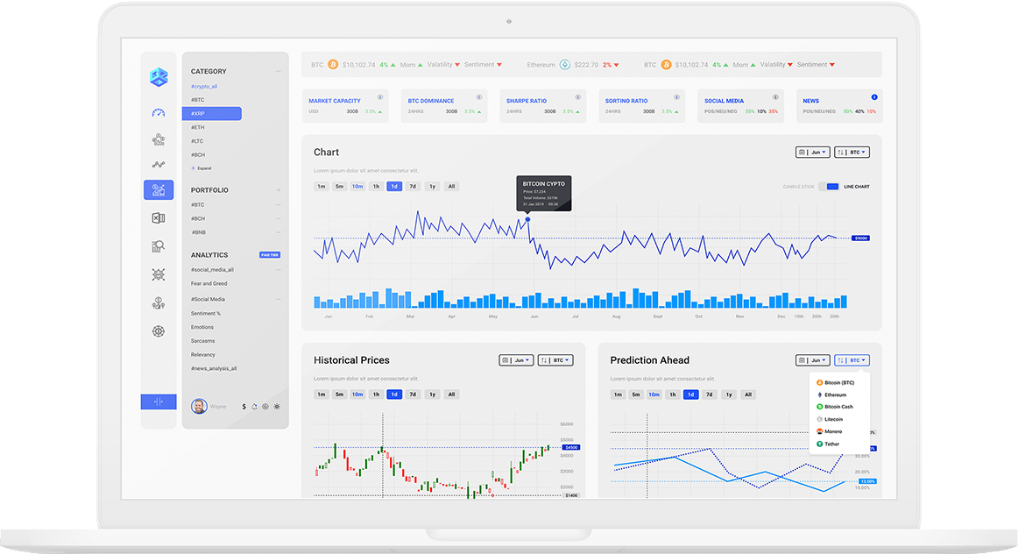Viewport: 1018px width, 554px height.
Task: Expand the category list with Expand link
Action: pyautogui.click(x=201, y=168)
